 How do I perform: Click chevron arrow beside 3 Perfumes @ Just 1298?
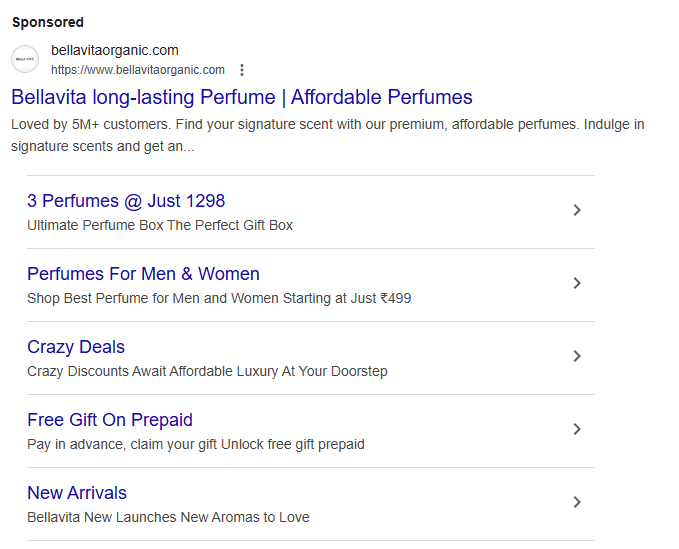(x=576, y=210)
